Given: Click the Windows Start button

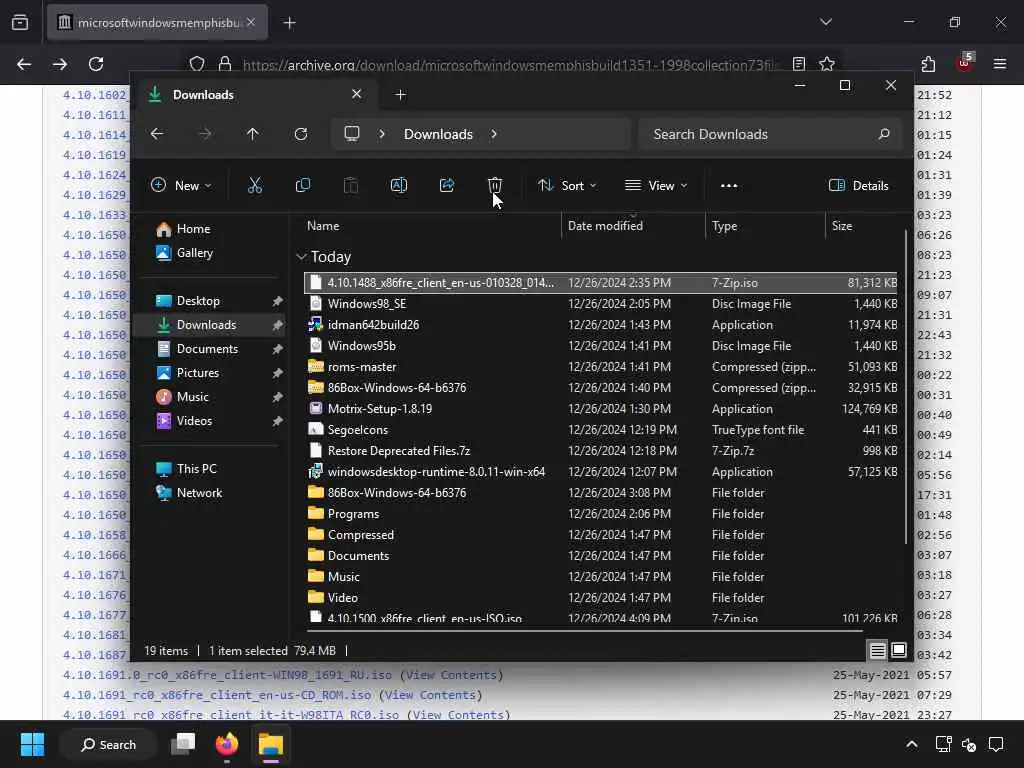Looking at the screenshot, I should click(x=32, y=744).
